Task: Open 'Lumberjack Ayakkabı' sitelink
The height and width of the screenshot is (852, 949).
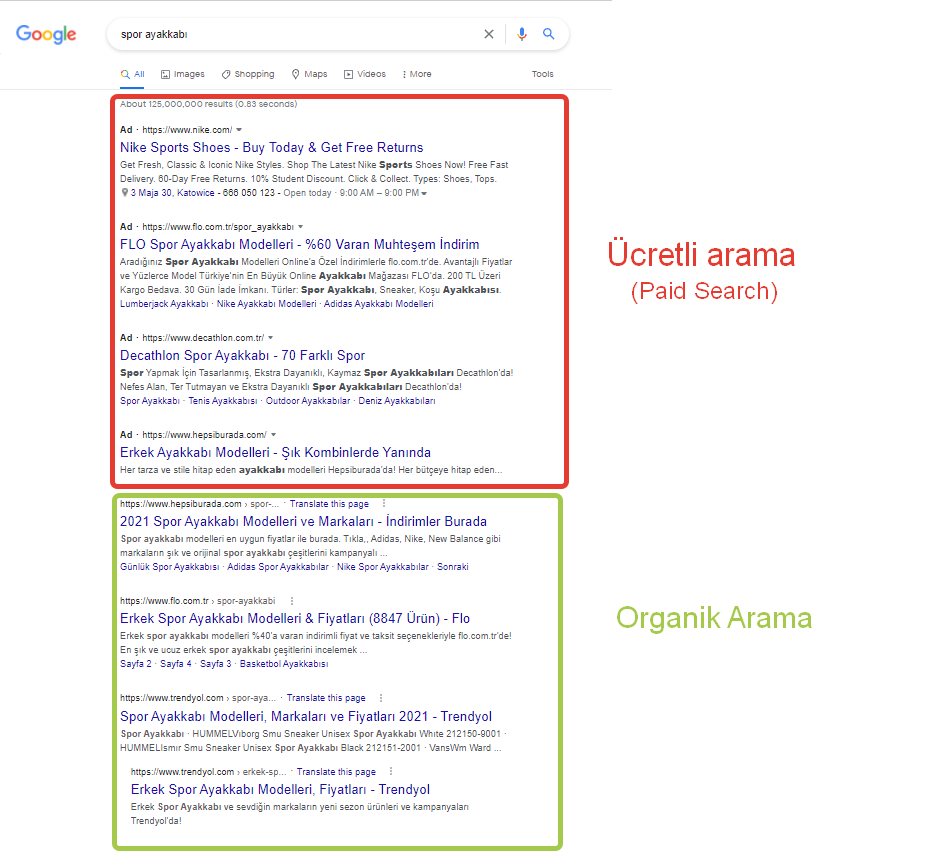Action: (164, 304)
